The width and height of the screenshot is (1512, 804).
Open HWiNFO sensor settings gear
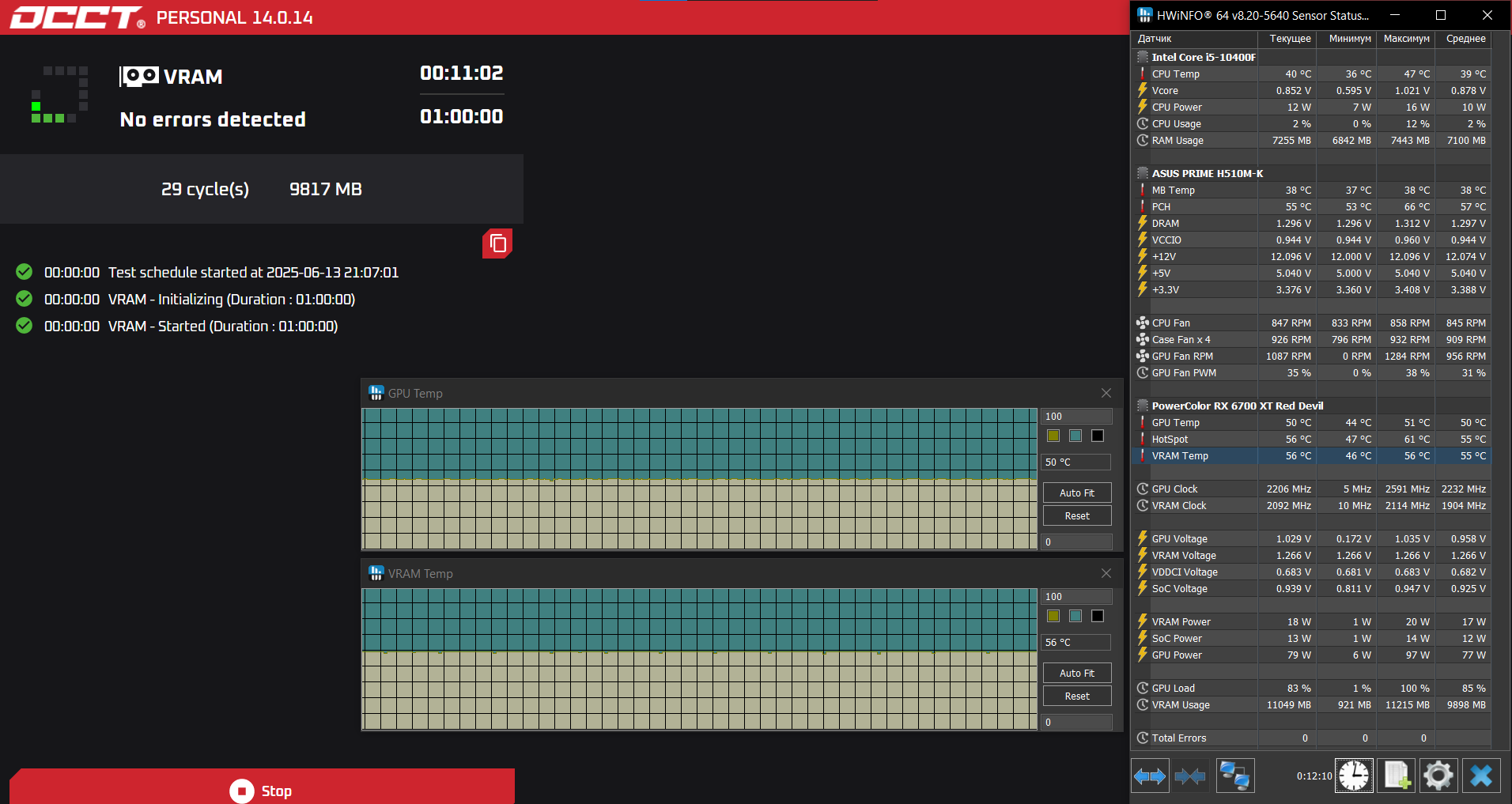coord(1438,776)
